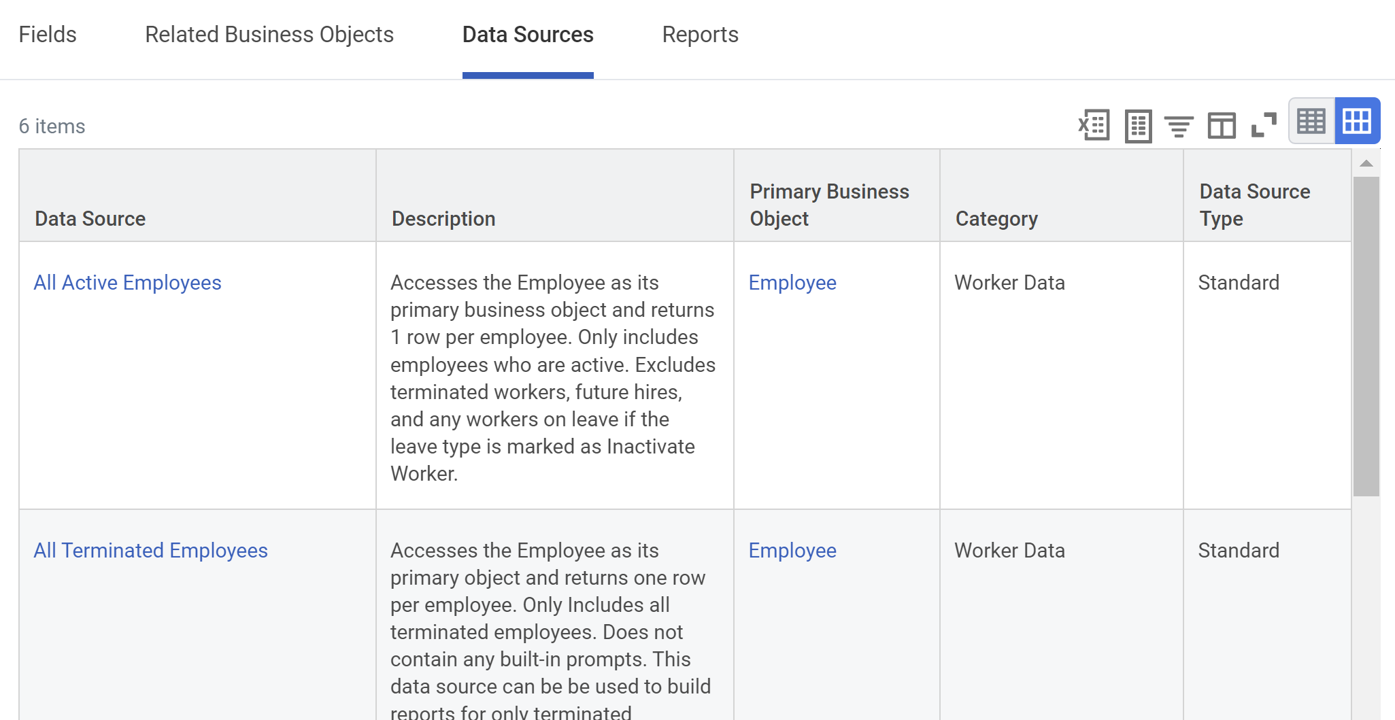Click the vertical scrollbar thumb
The image size is (1395, 720).
1366,336
